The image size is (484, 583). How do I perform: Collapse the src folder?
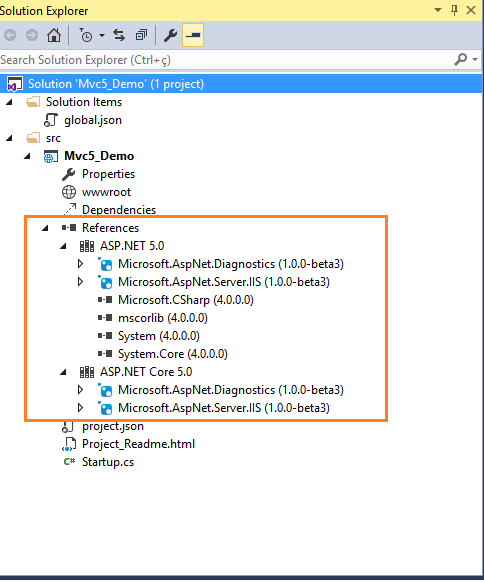tap(9, 138)
